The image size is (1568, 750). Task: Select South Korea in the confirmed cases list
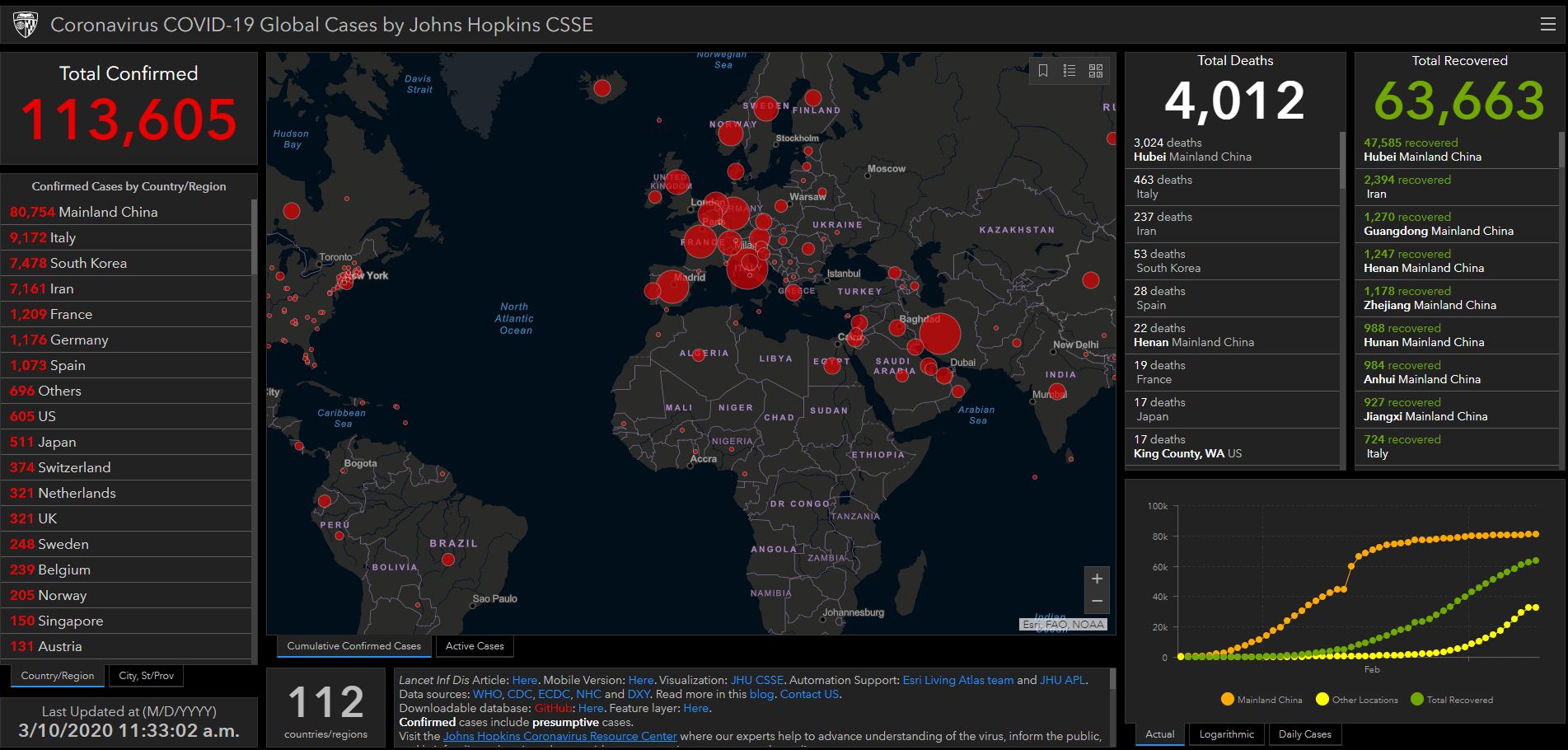[x=126, y=263]
